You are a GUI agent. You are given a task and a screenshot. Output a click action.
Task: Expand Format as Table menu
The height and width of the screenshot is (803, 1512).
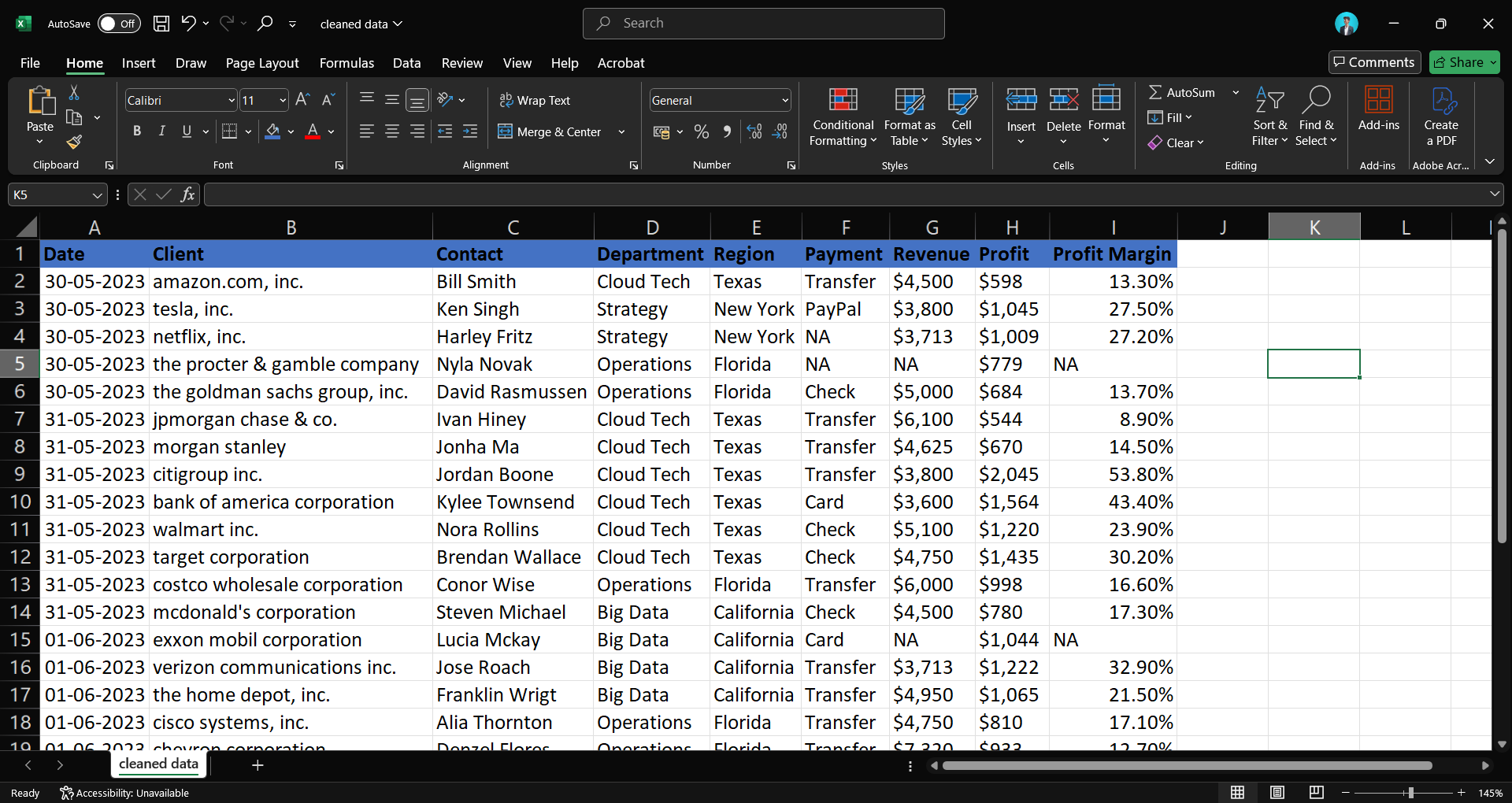(x=910, y=117)
